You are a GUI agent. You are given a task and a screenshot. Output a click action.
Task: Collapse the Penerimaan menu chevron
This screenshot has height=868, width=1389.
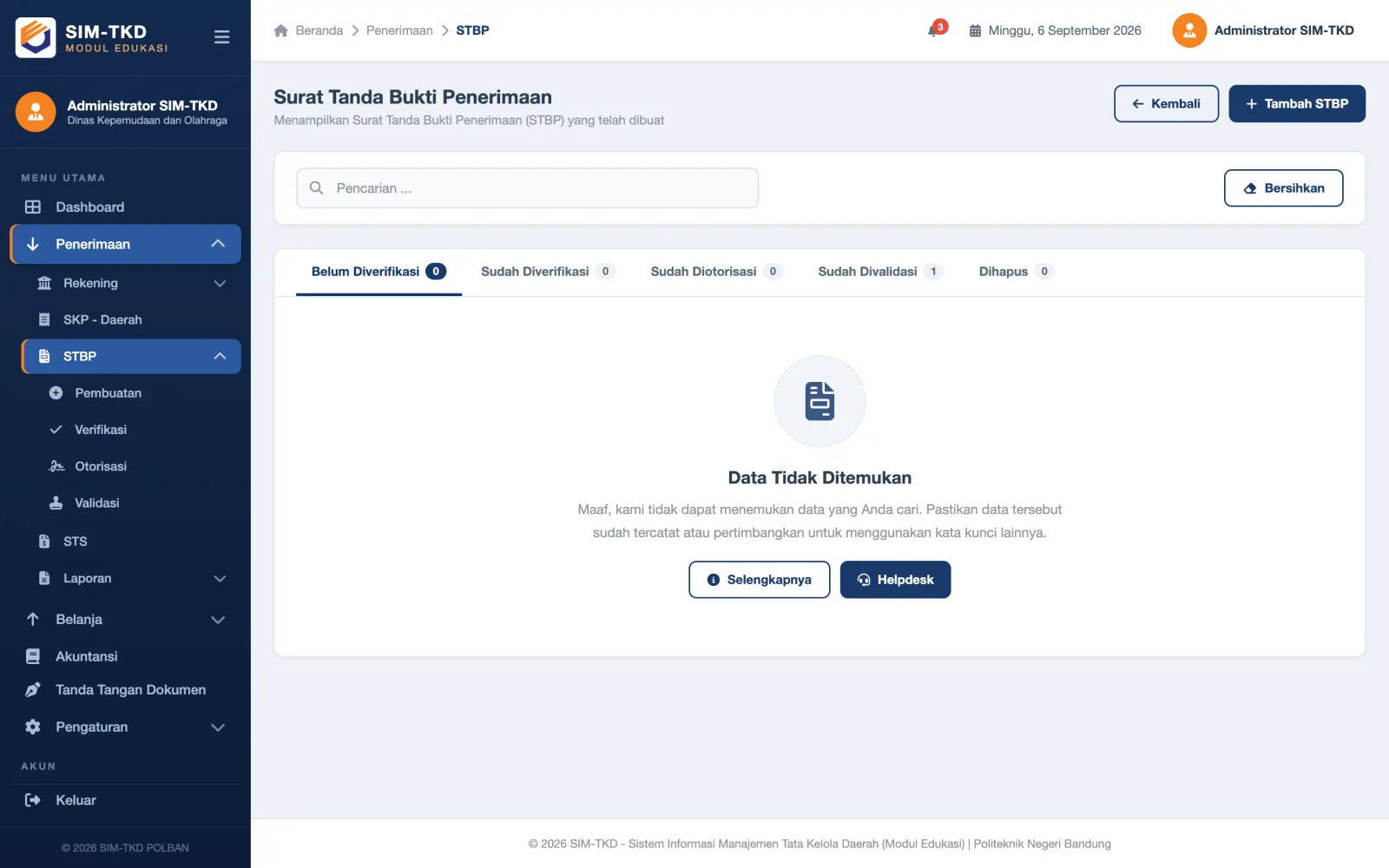pyautogui.click(x=218, y=244)
